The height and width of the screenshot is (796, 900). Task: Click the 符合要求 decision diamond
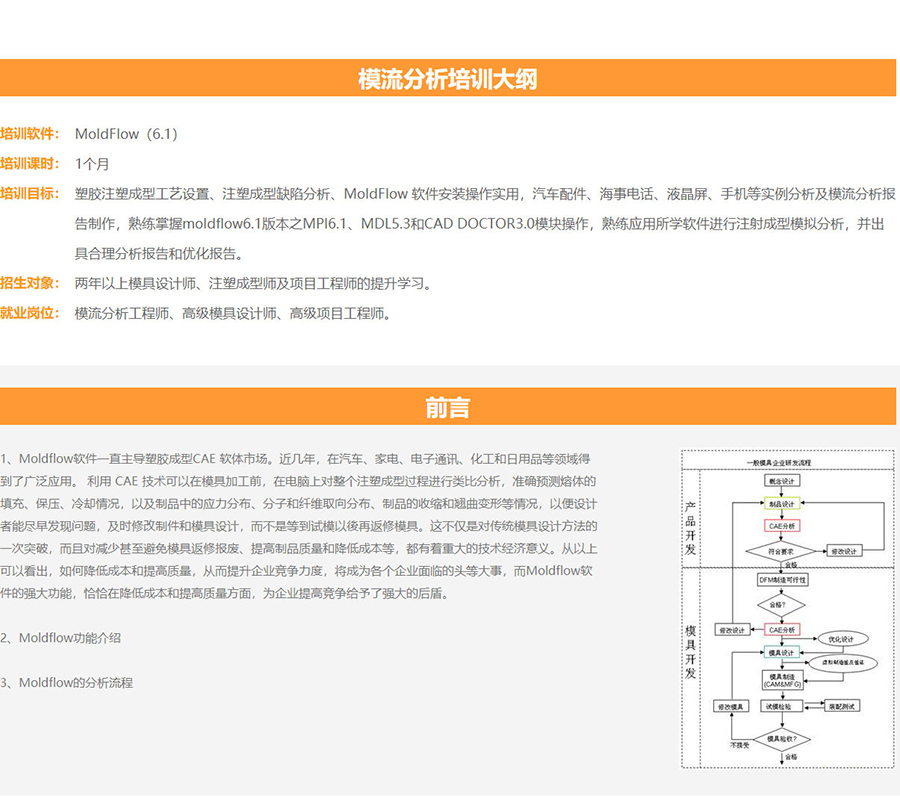pos(781,551)
